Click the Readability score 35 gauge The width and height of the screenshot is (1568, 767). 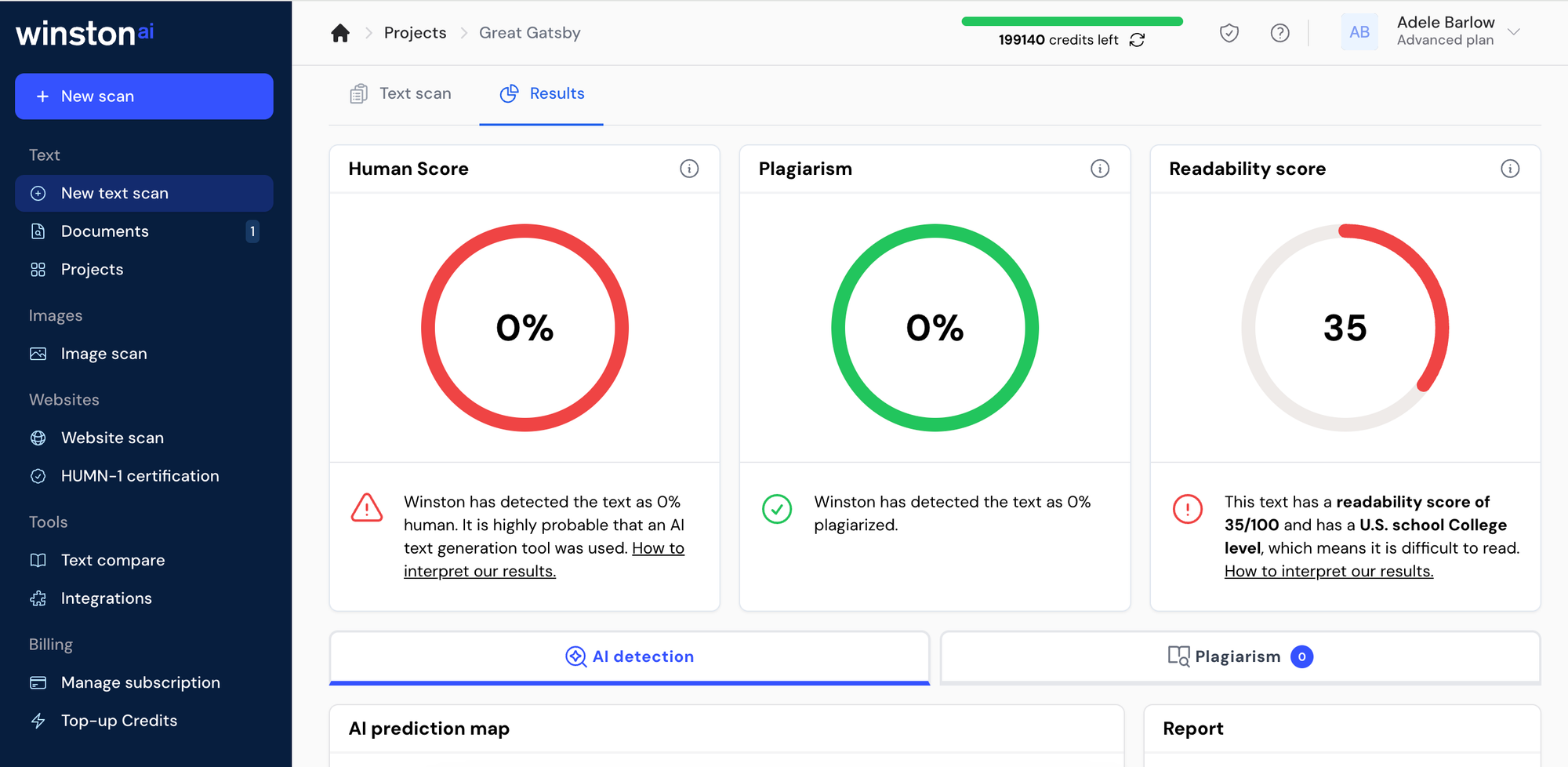[x=1345, y=328]
